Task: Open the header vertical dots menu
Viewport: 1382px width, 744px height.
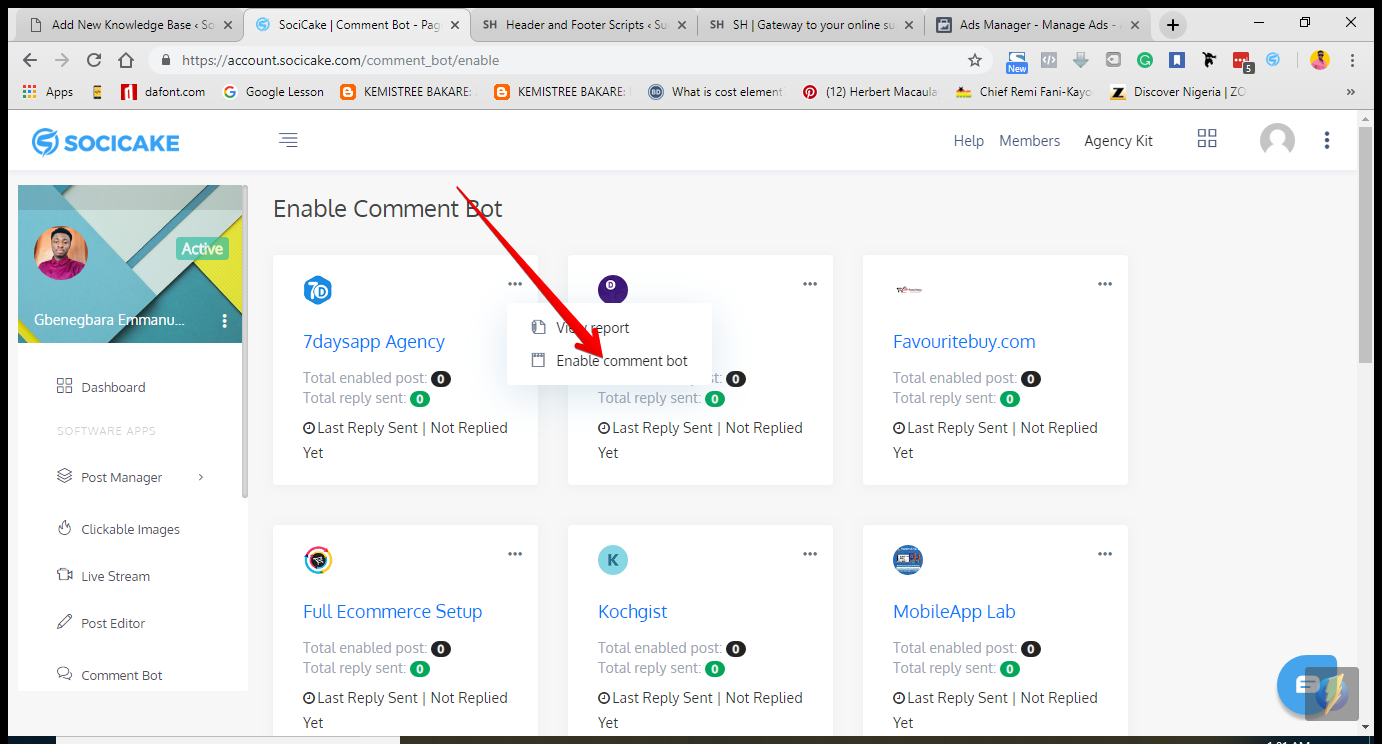Action: pos(1327,140)
